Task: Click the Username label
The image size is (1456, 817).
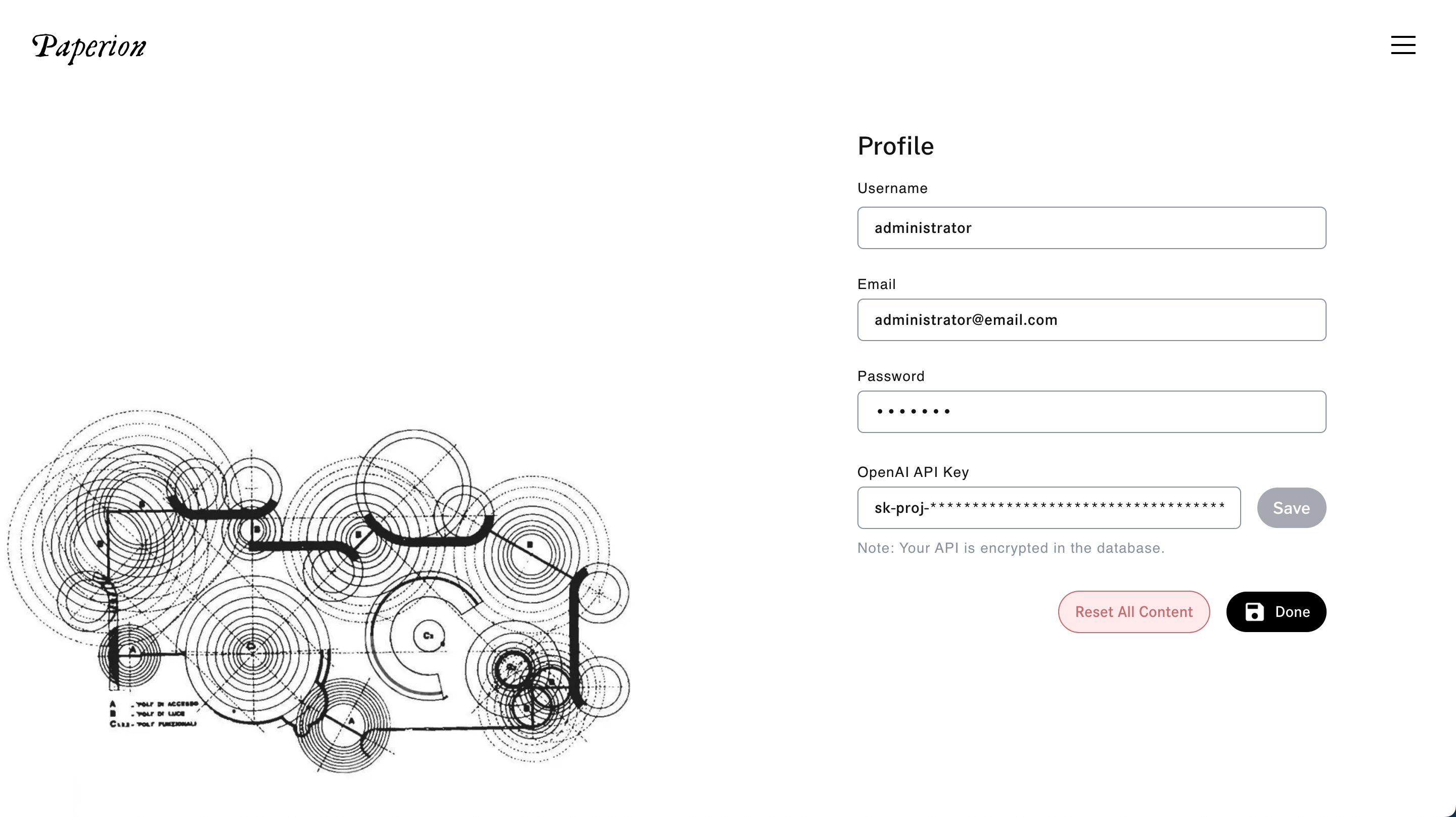Action: click(892, 188)
